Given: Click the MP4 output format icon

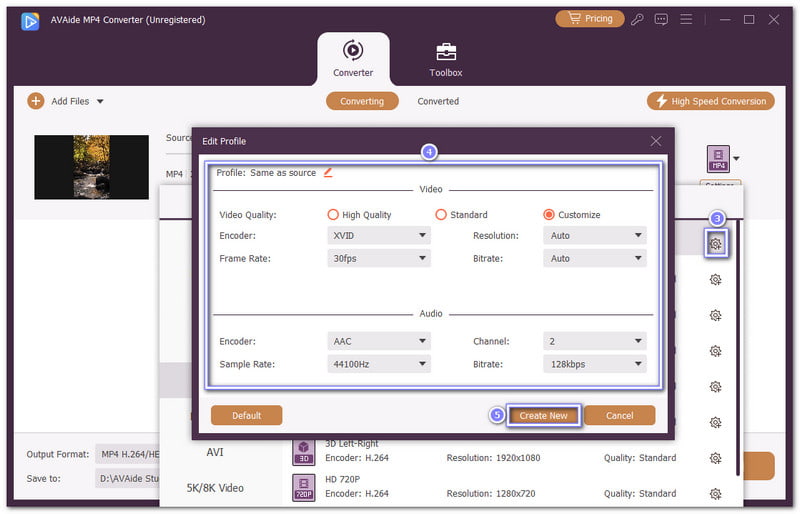Looking at the screenshot, I should pos(718,158).
